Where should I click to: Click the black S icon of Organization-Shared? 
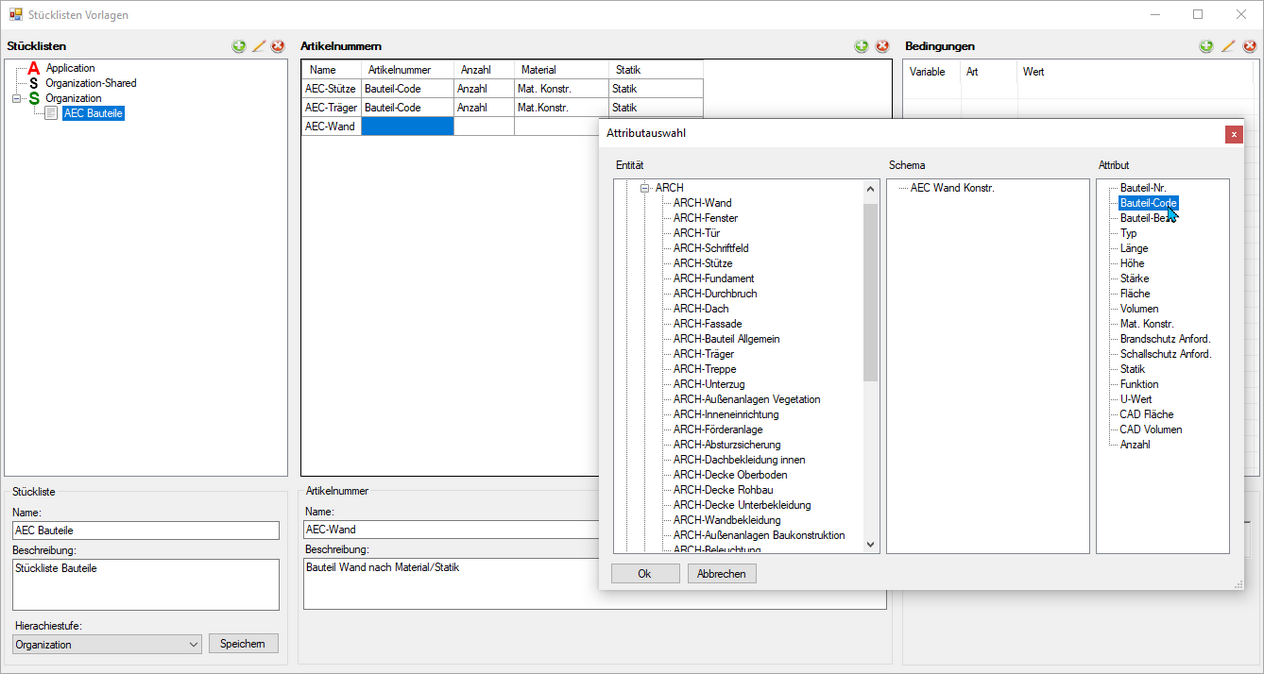(34, 83)
